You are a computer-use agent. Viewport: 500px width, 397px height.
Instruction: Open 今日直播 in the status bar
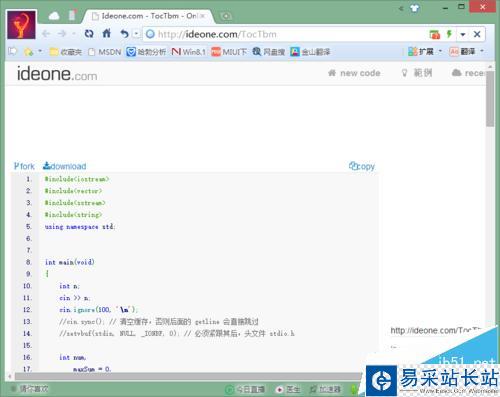tap(245, 389)
